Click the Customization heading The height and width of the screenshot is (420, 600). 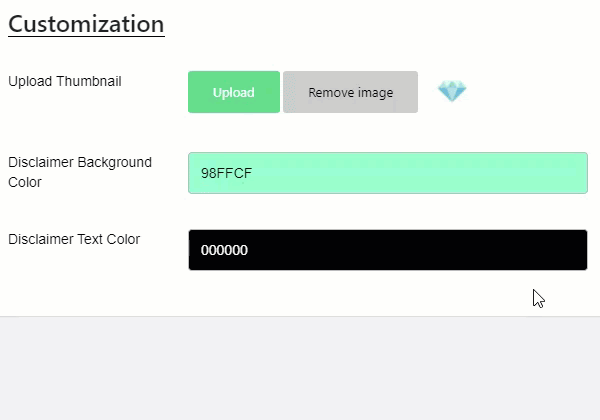[86, 24]
